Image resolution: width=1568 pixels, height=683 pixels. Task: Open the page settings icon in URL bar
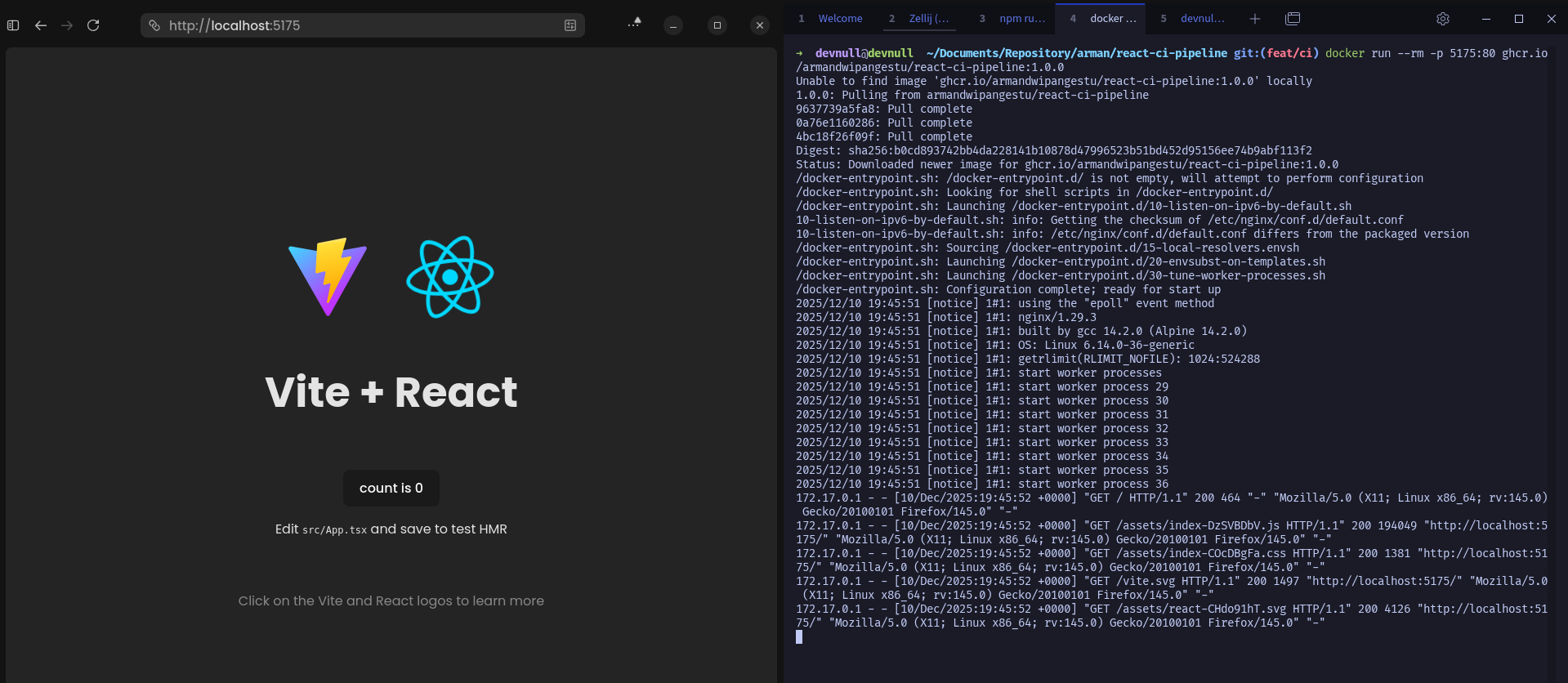[x=570, y=25]
